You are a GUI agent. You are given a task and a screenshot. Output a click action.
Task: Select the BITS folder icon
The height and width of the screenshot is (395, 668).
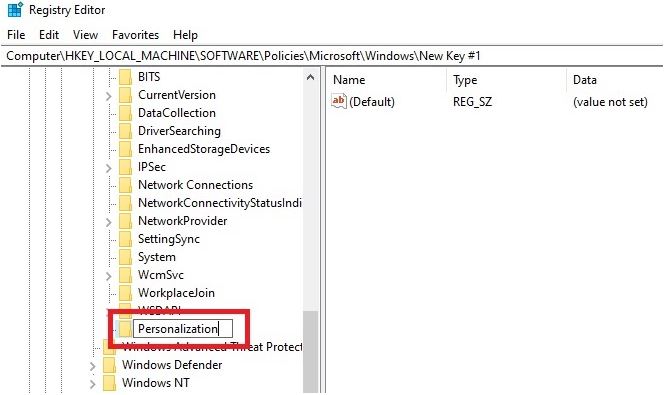click(125, 77)
